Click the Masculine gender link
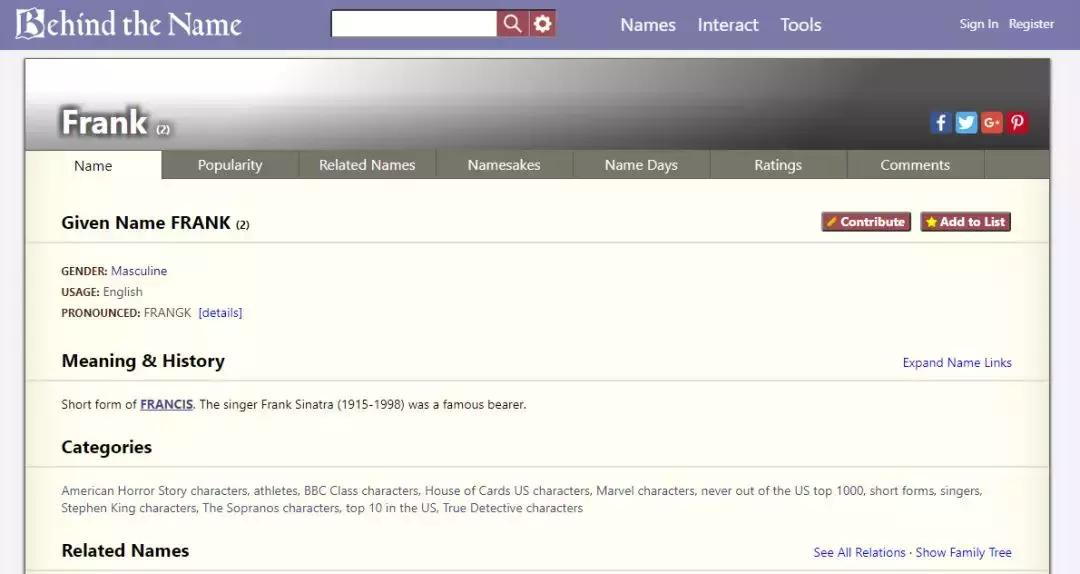This screenshot has width=1080, height=574. 139,271
